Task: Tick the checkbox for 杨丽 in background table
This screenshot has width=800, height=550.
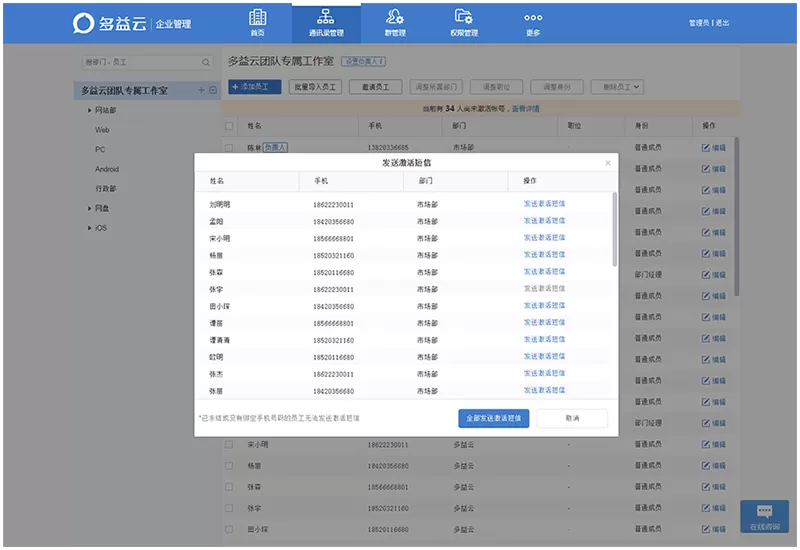Action: [x=229, y=465]
